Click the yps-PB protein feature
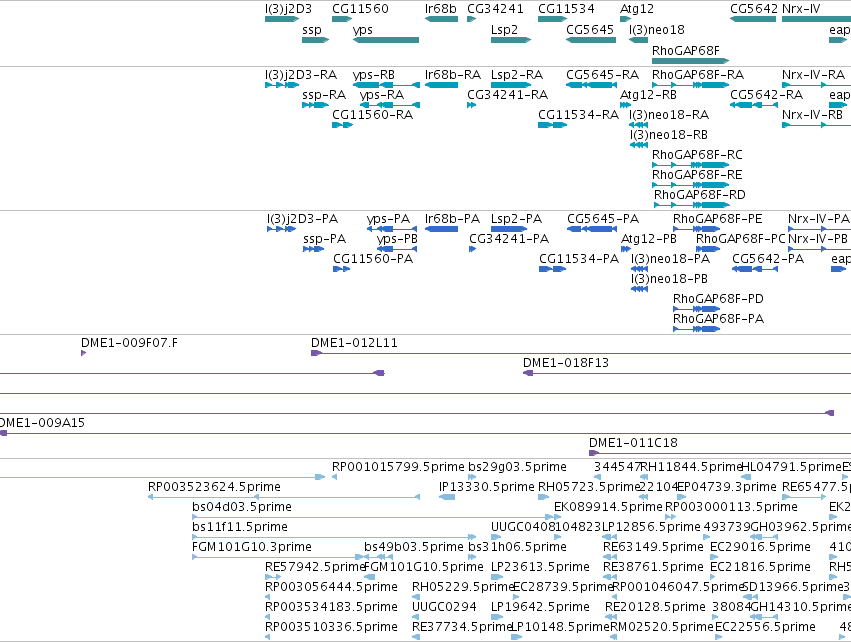851x642 pixels. tap(397, 249)
